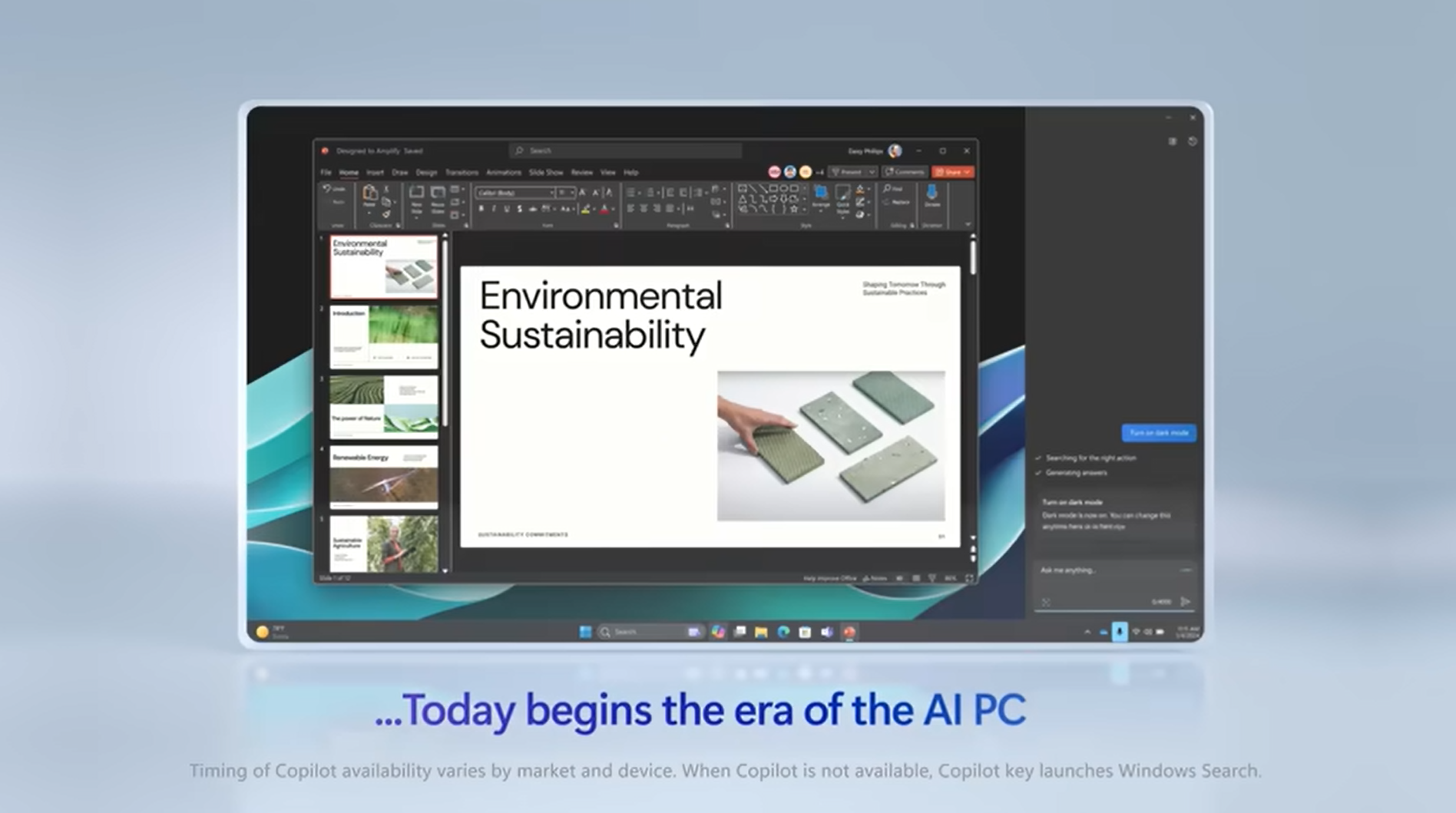Open Microsoft Store from the taskbar

tap(805, 632)
